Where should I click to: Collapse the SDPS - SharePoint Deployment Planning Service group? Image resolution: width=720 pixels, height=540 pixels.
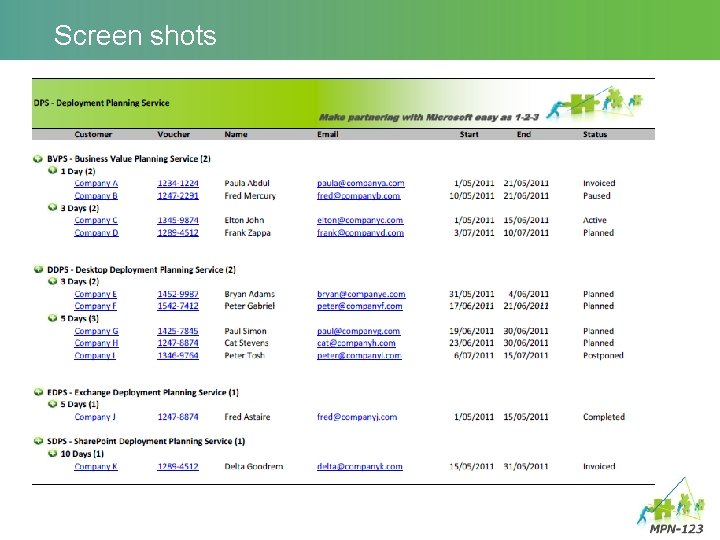pyautogui.click(x=38, y=441)
